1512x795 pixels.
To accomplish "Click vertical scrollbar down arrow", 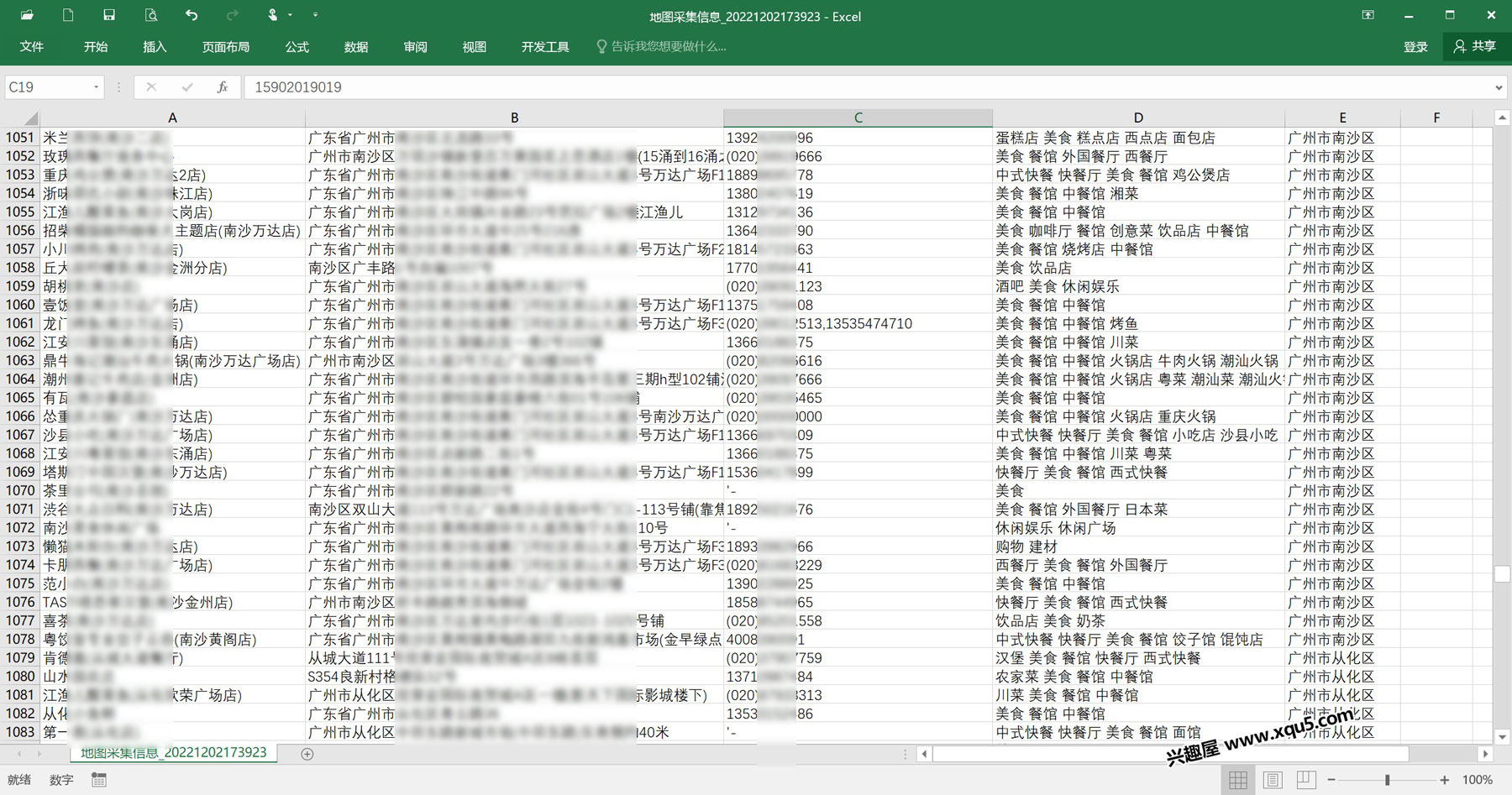I will (1502, 736).
